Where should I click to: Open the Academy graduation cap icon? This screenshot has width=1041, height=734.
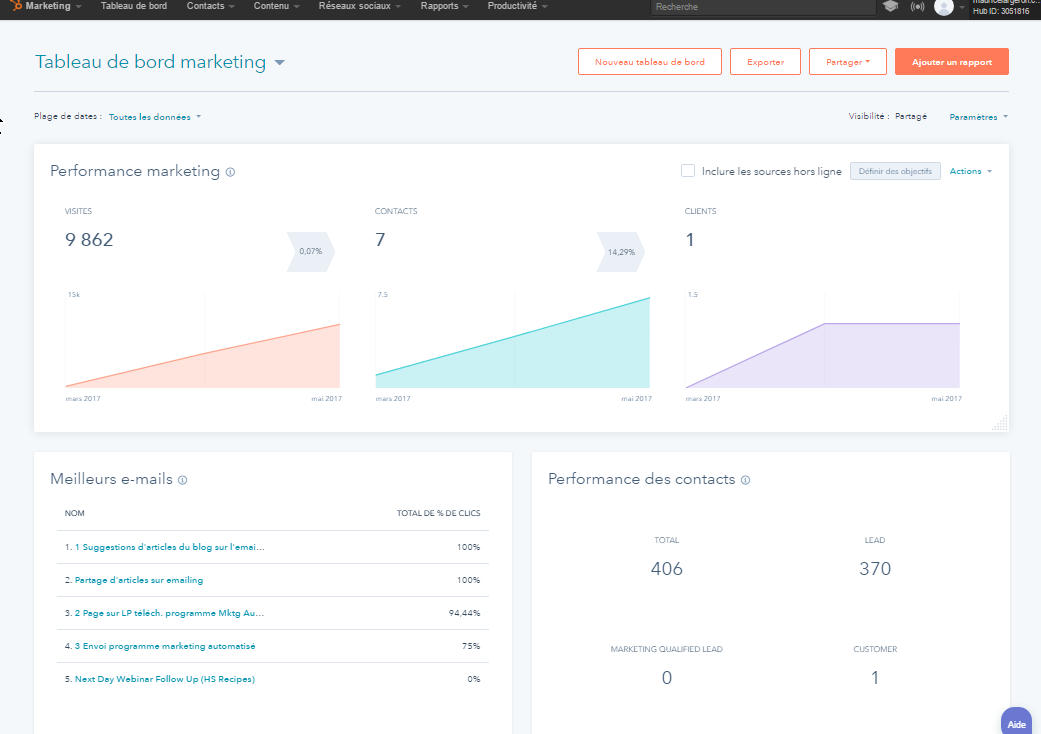891,7
